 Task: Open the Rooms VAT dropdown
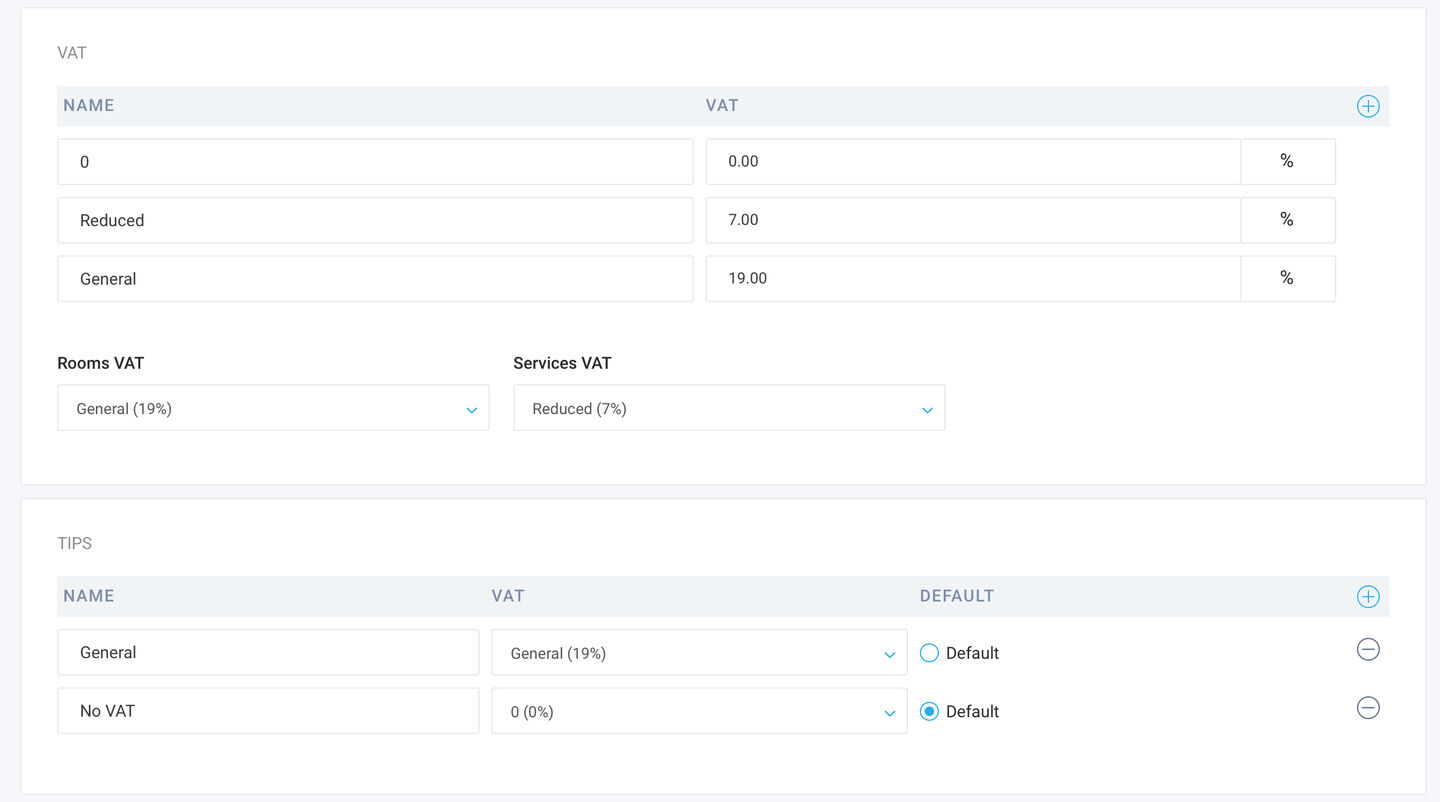(273, 408)
